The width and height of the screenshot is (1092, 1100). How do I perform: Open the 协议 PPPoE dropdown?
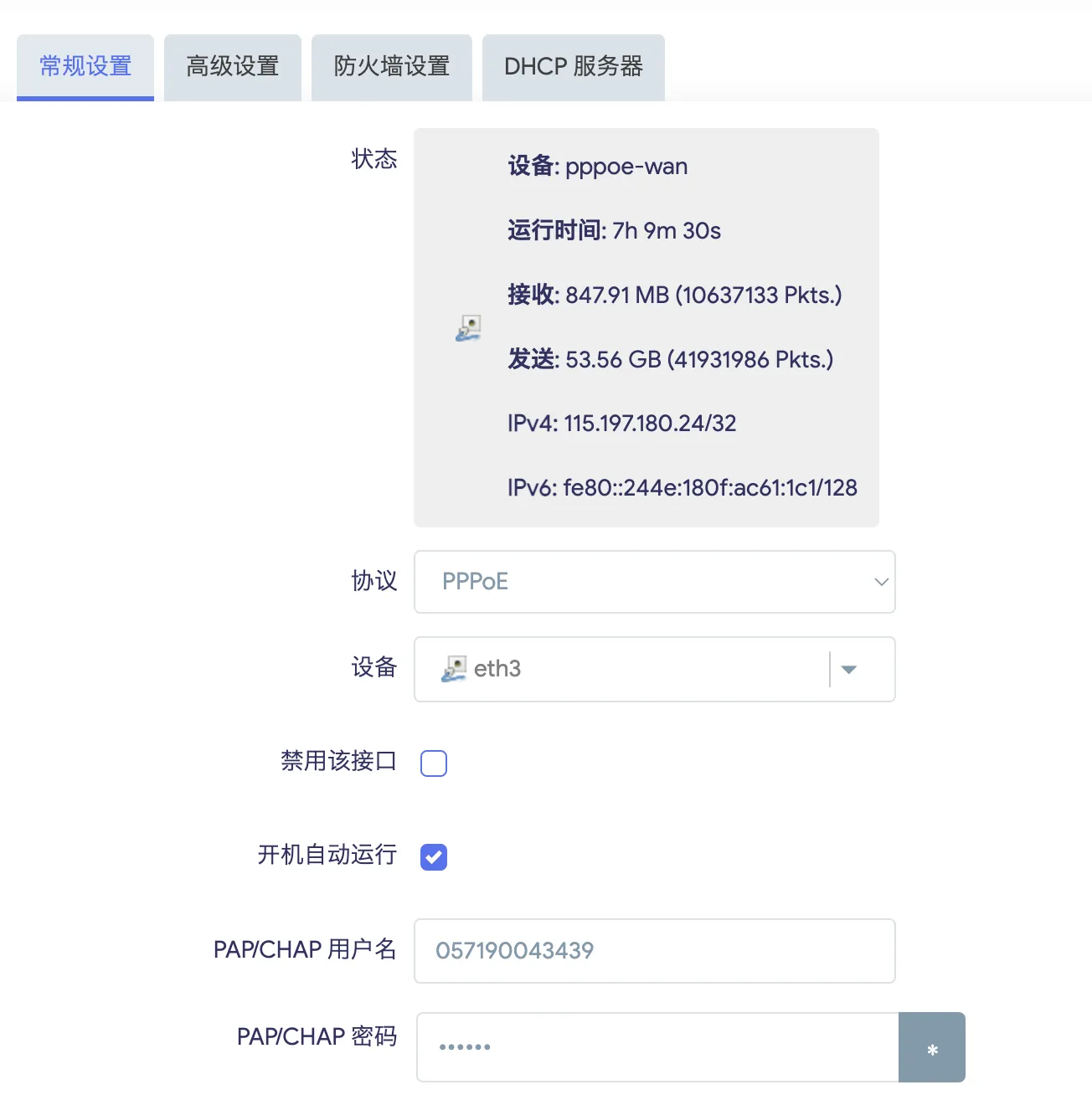654,582
